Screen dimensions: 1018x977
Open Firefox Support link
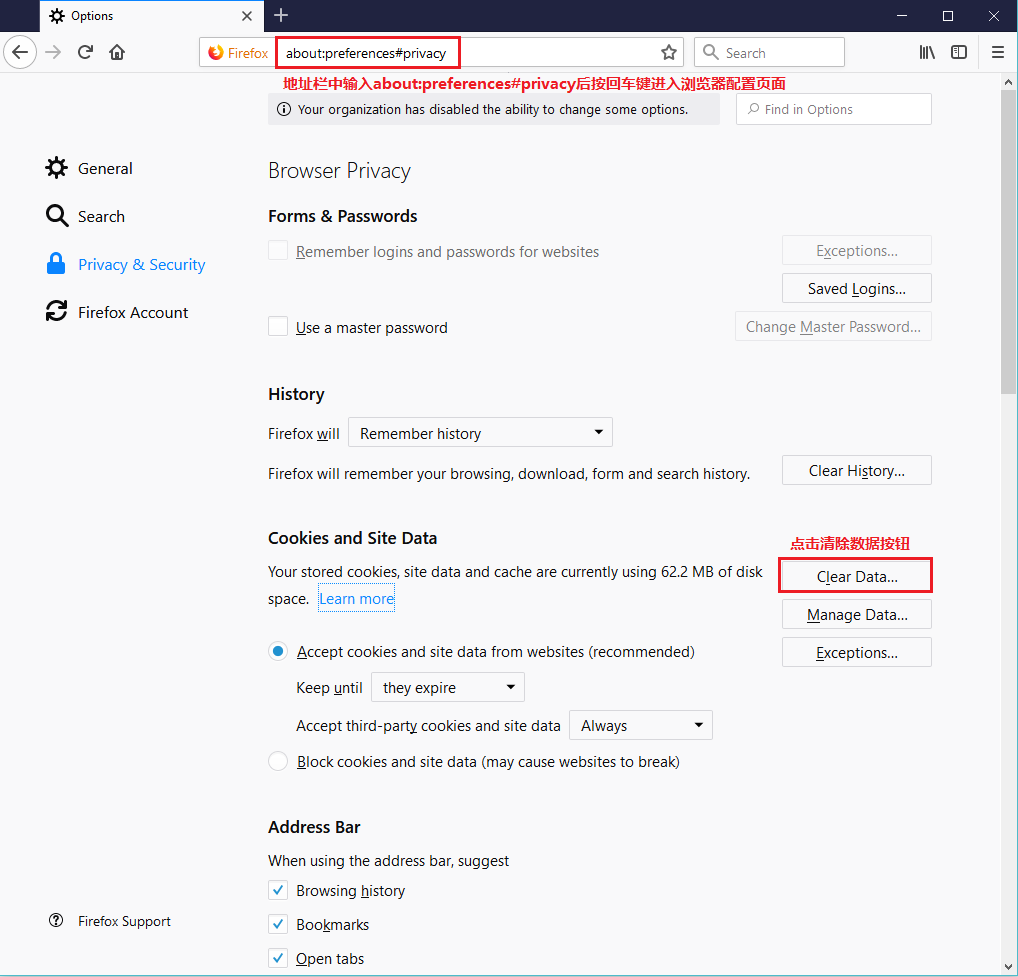pos(110,921)
